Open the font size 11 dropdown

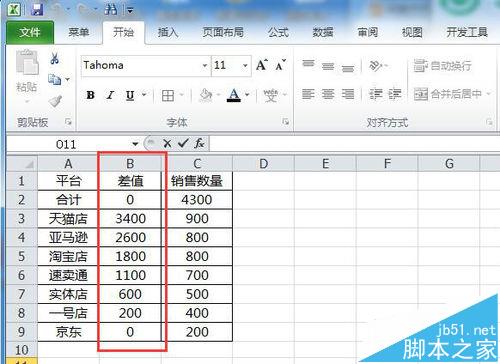tap(245, 65)
